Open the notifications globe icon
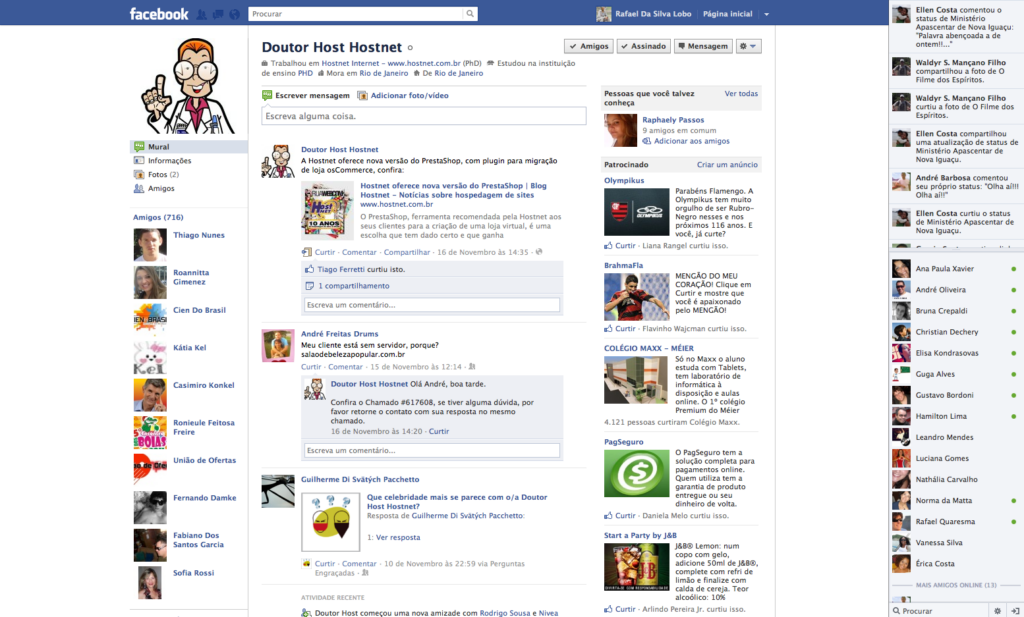This screenshot has height=617, width=1024. click(234, 14)
